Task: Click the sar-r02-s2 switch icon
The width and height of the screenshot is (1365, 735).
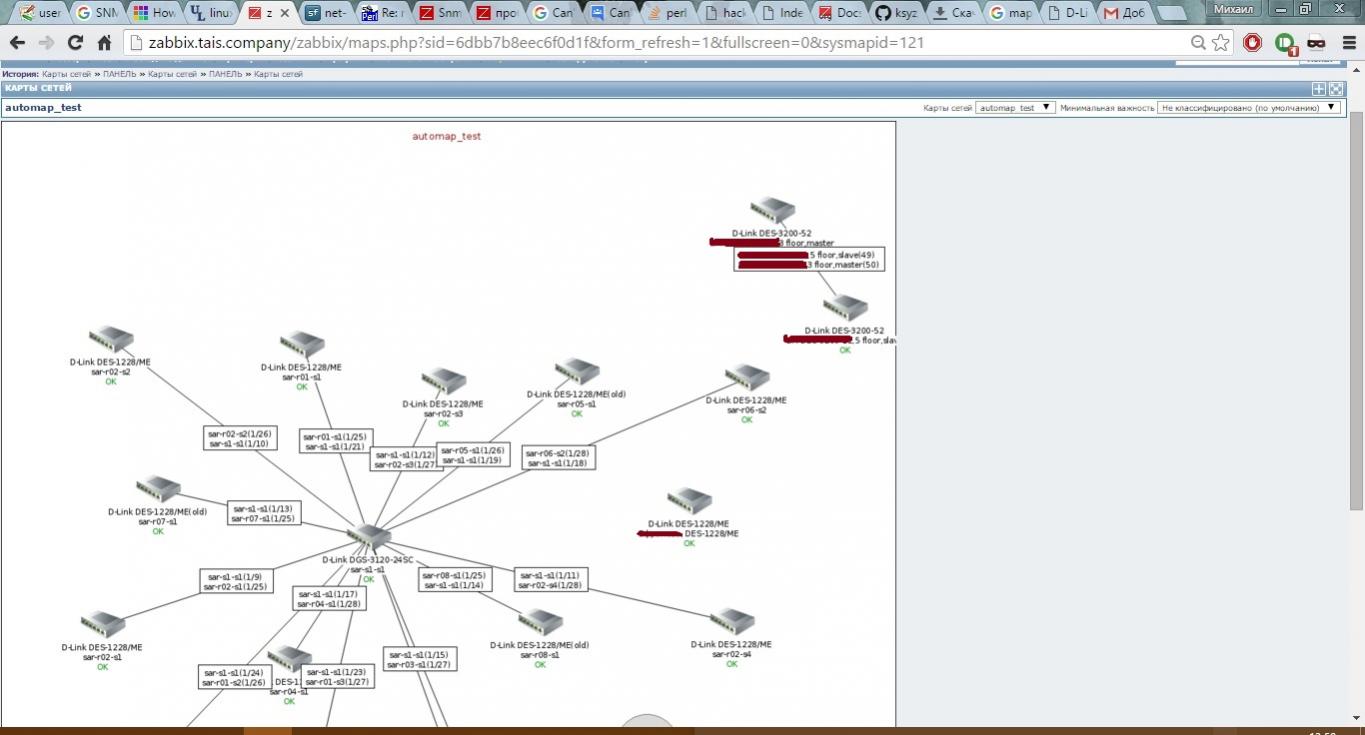Action: click(111, 340)
